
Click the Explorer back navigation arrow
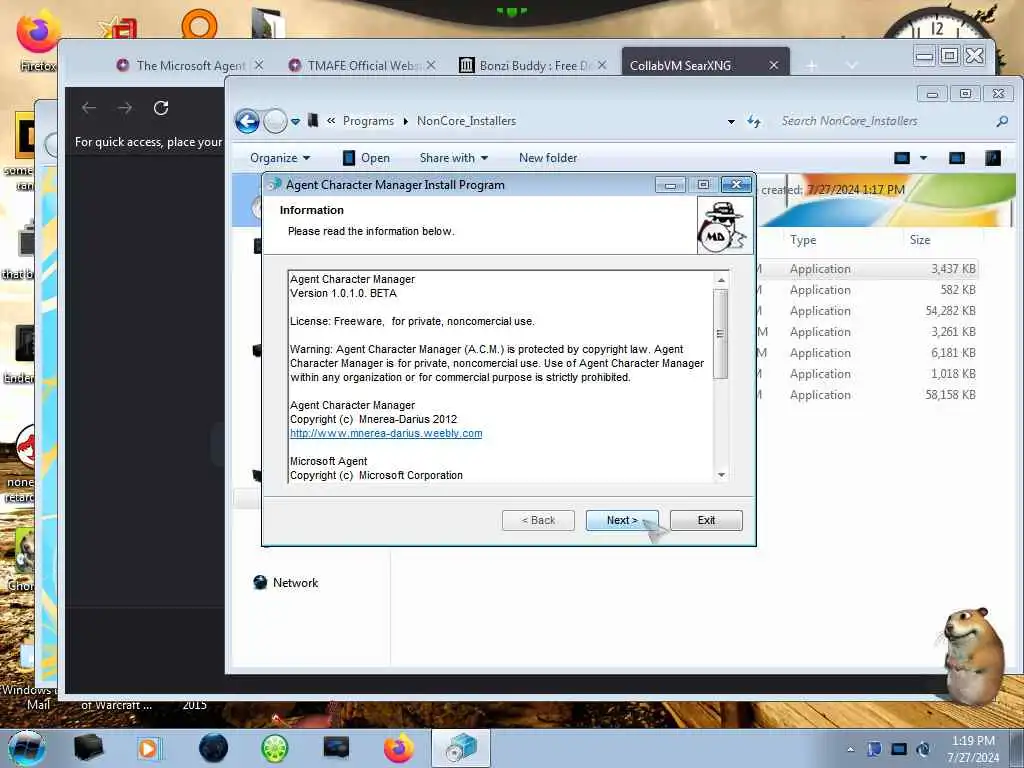(x=248, y=121)
